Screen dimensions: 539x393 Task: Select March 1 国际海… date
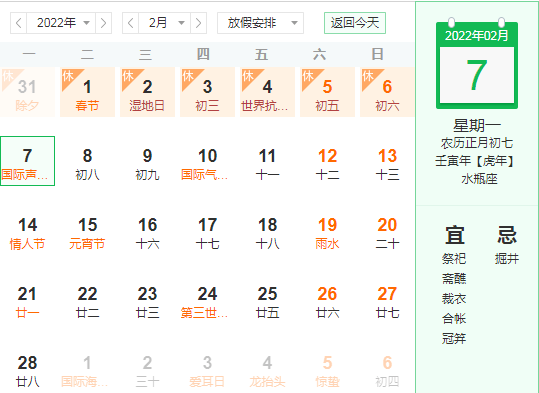pyautogui.click(x=87, y=368)
